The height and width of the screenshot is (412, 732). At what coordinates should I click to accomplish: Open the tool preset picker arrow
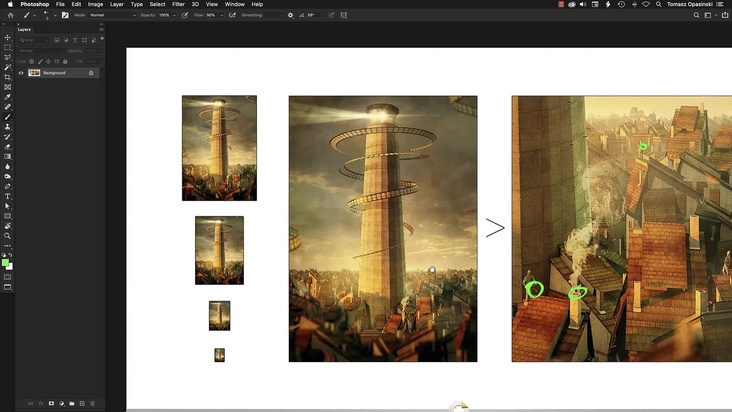pyautogui.click(x=34, y=15)
